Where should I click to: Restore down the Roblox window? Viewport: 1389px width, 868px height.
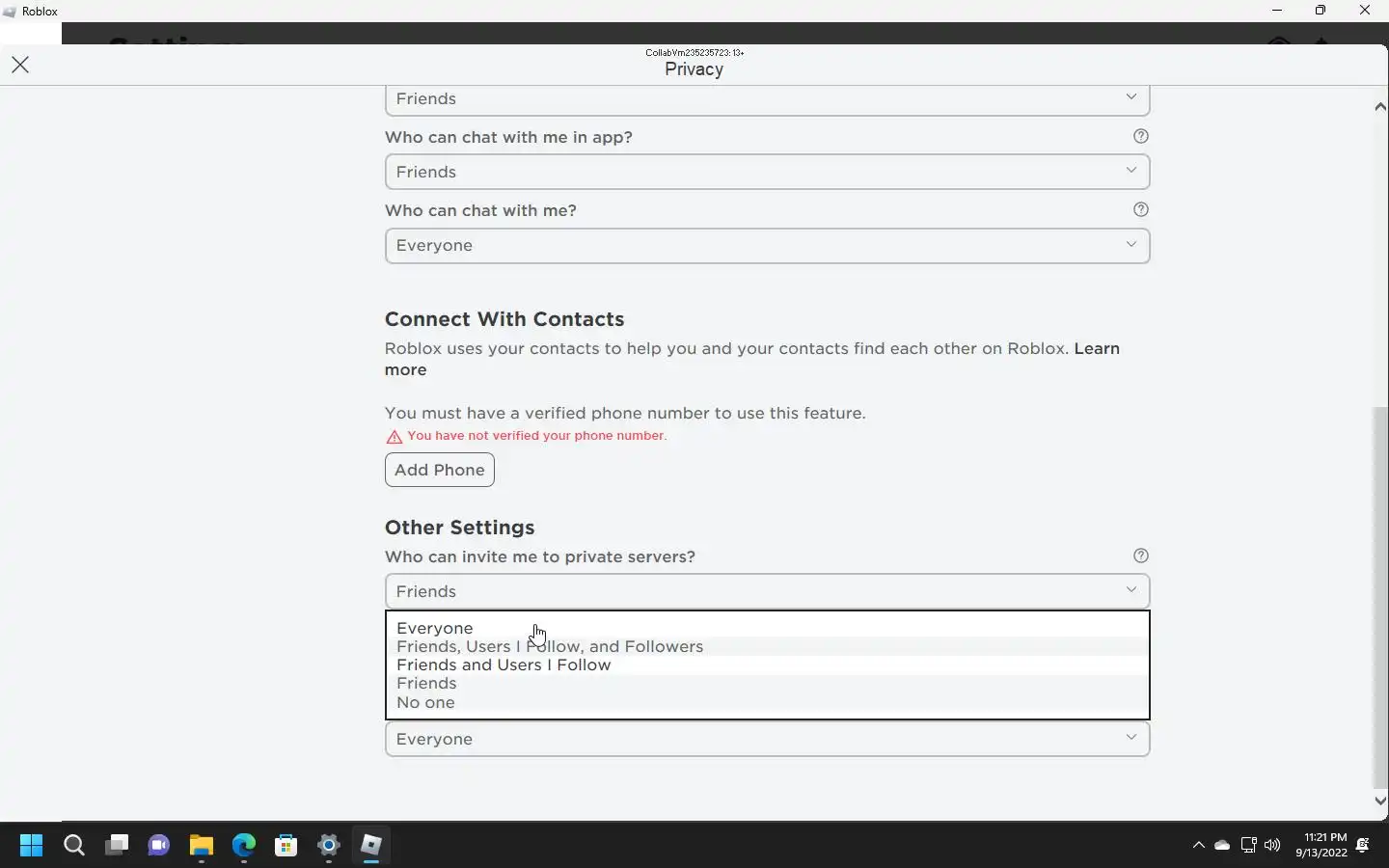[x=1321, y=11]
